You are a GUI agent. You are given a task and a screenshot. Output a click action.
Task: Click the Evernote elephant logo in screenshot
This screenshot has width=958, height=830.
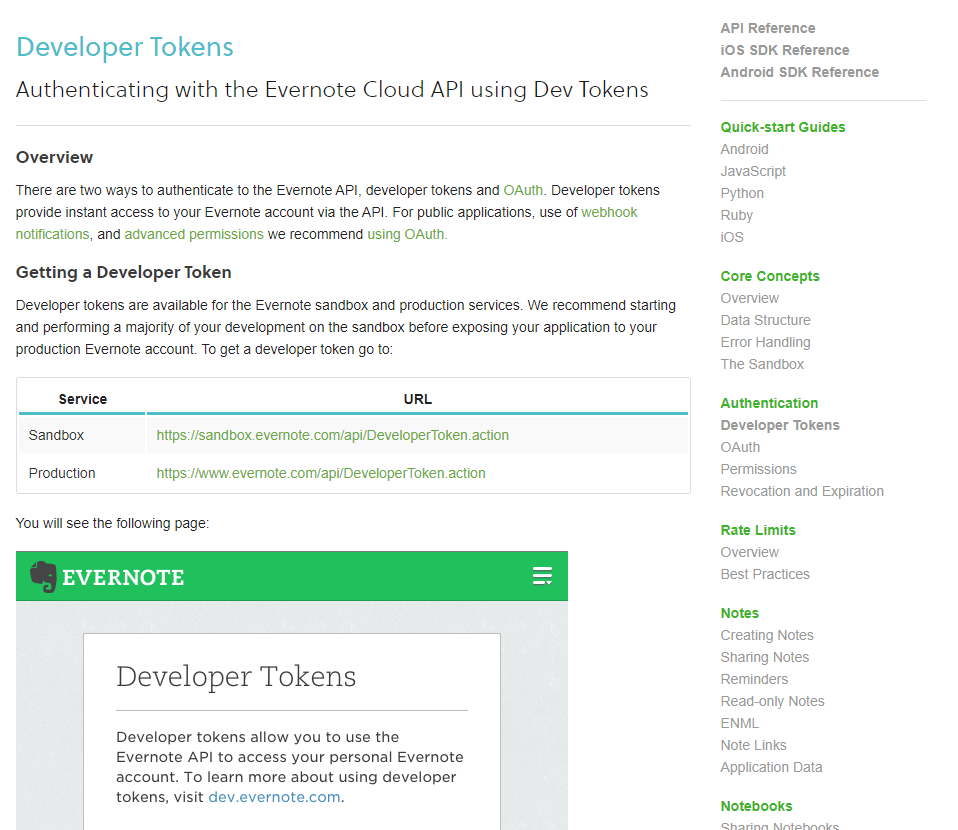[43, 576]
